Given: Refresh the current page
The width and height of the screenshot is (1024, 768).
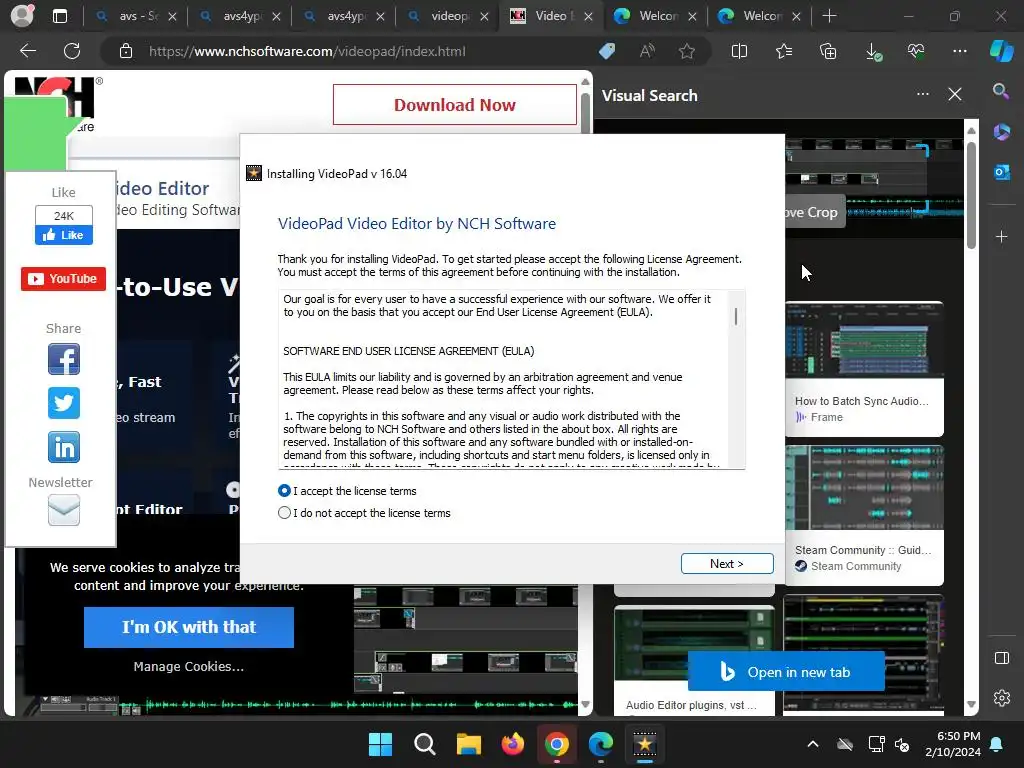Looking at the screenshot, I should pyautogui.click(x=72, y=51).
